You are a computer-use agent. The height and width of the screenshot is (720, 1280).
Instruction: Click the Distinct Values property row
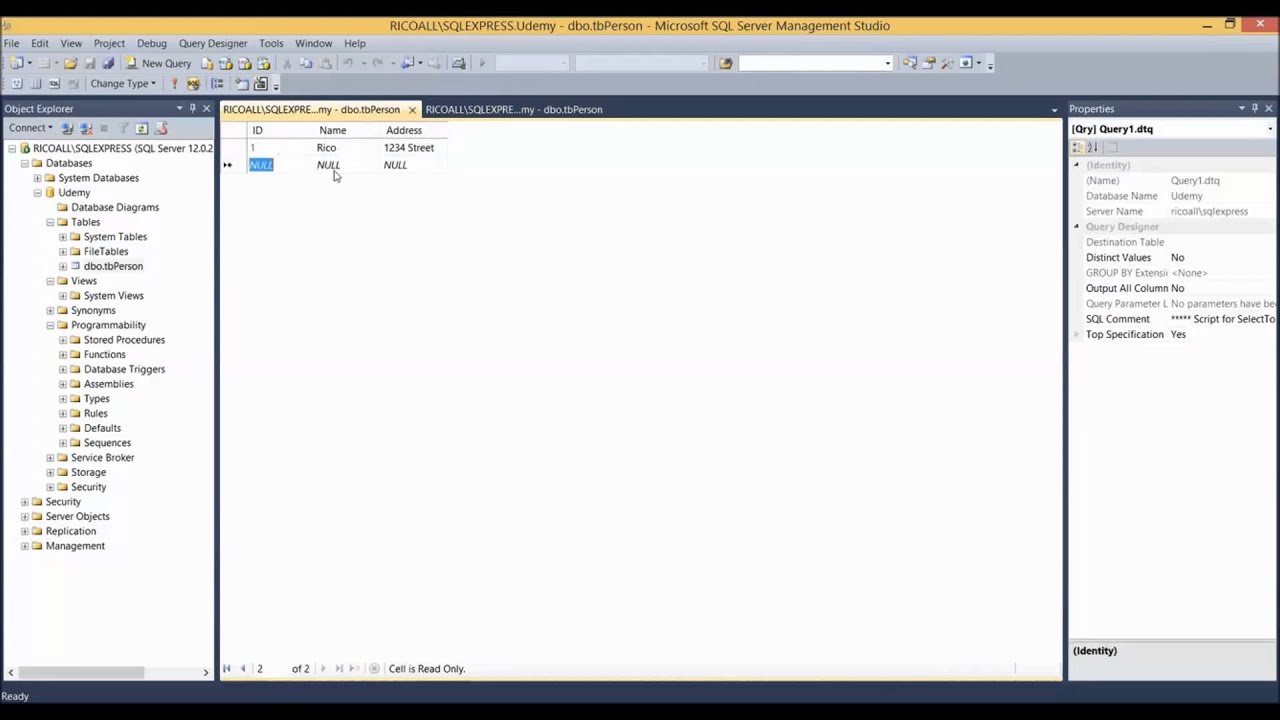(1177, 257)
